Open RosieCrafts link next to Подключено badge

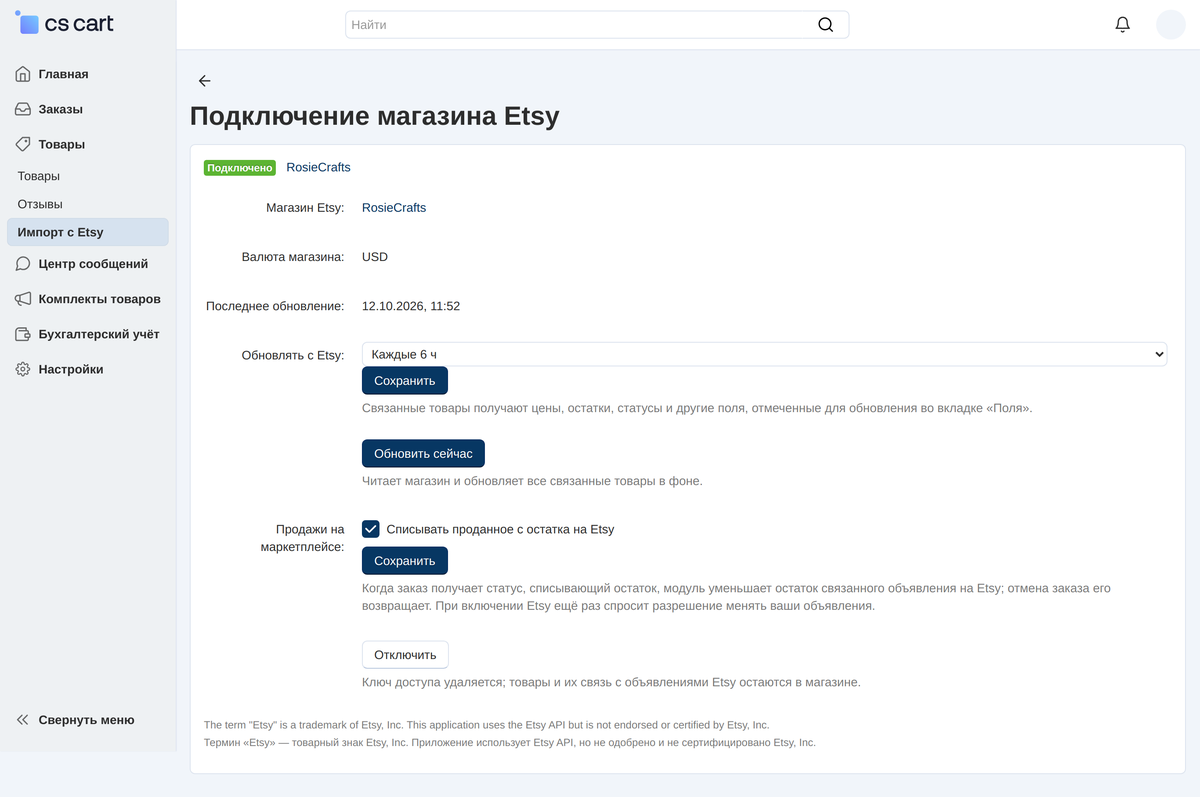318,167
